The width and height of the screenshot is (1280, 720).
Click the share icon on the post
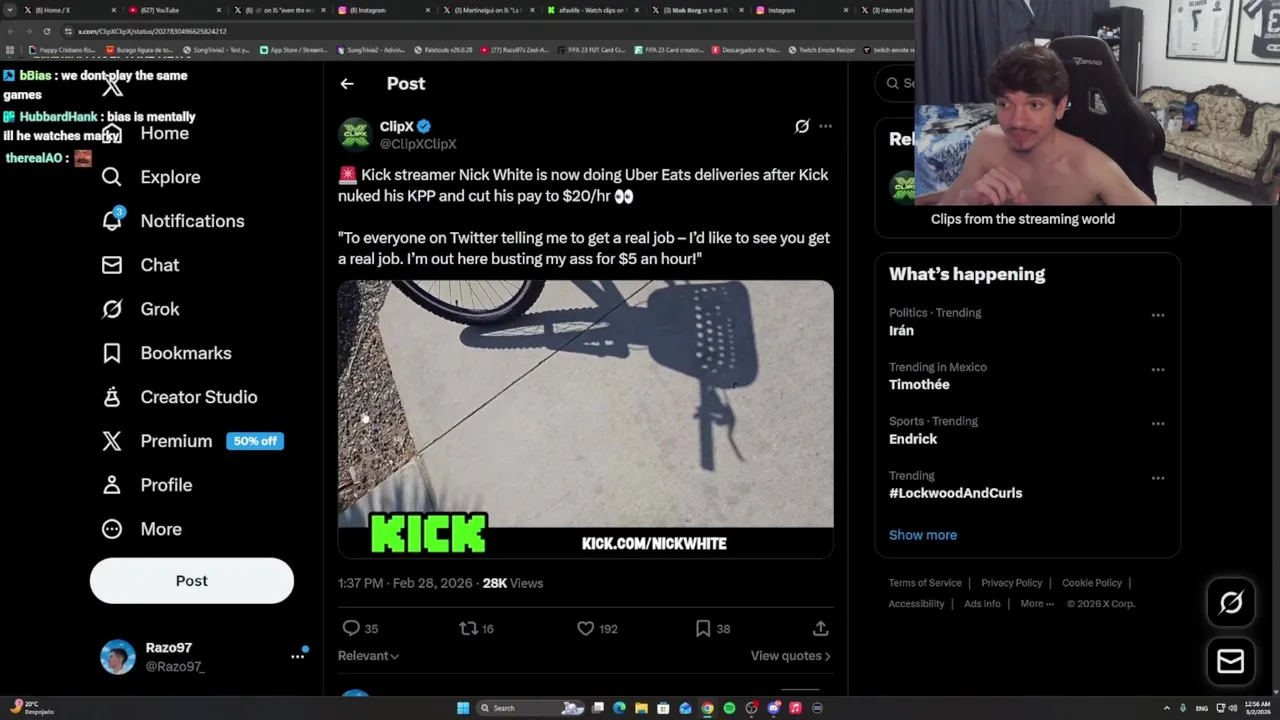coord(820,628)
